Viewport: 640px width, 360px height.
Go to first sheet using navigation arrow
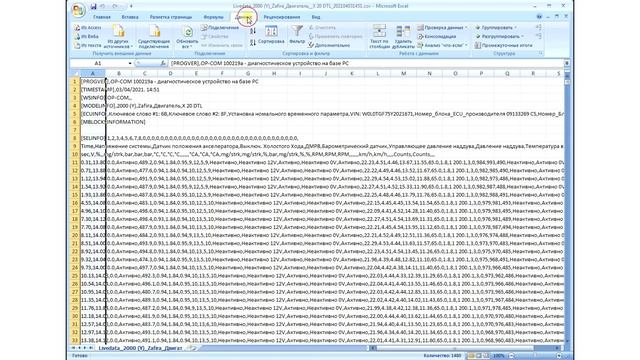[74, 348]
